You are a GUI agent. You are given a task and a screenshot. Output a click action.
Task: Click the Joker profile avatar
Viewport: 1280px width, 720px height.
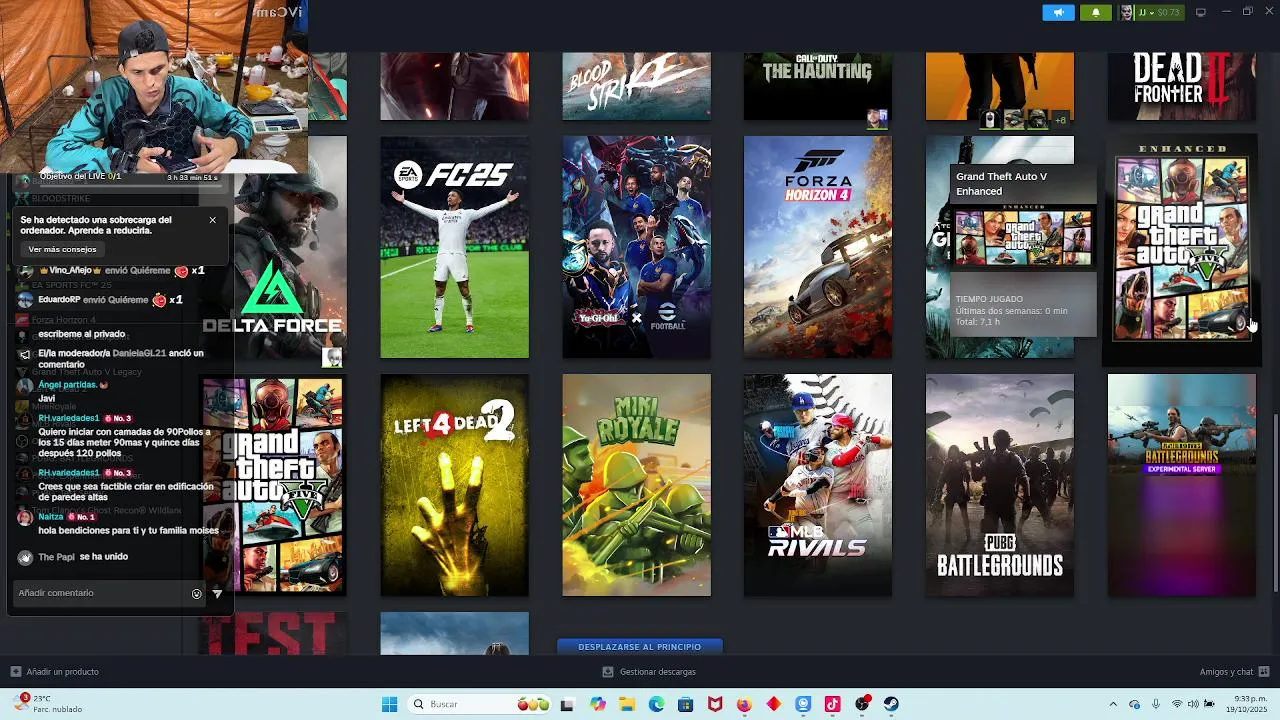pos(1126,12)
